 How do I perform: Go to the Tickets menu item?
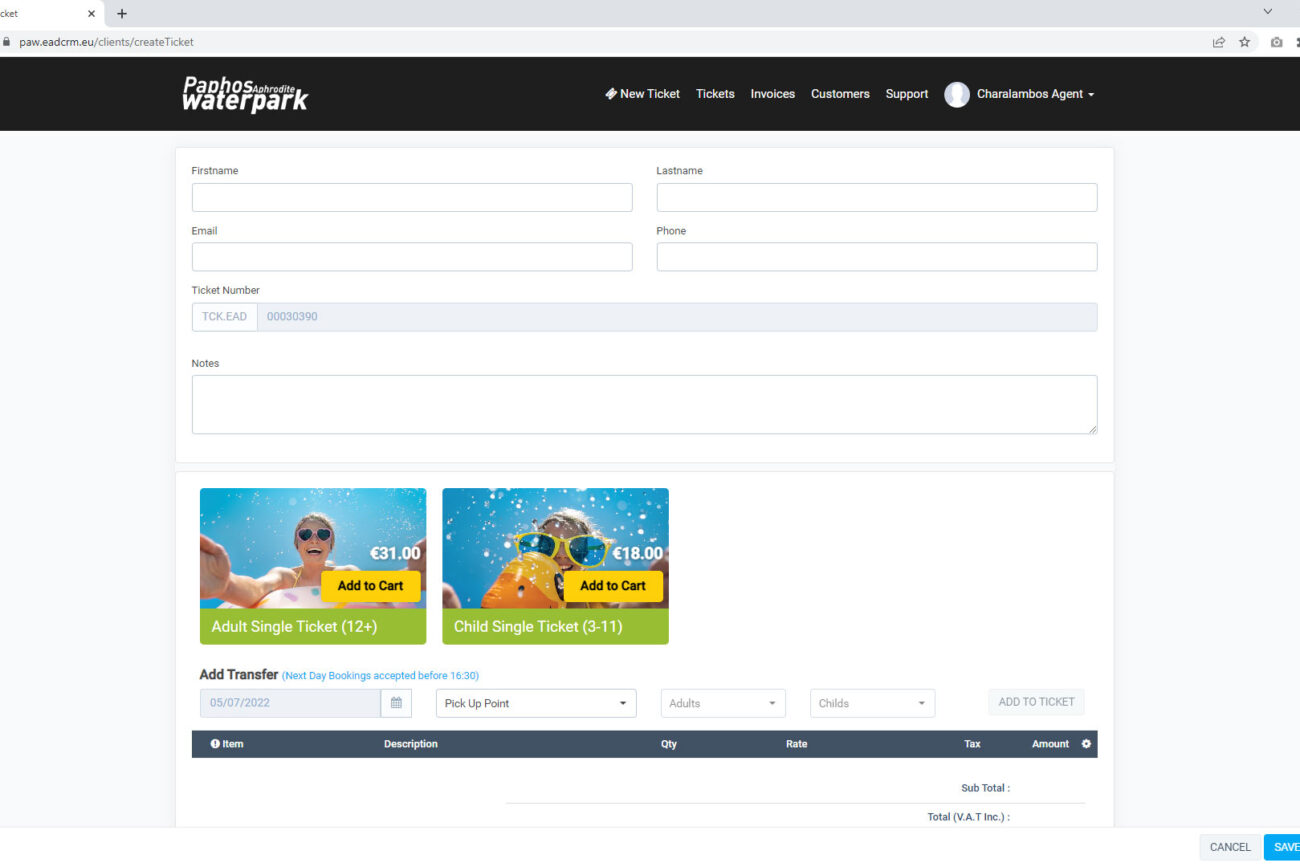715,94
